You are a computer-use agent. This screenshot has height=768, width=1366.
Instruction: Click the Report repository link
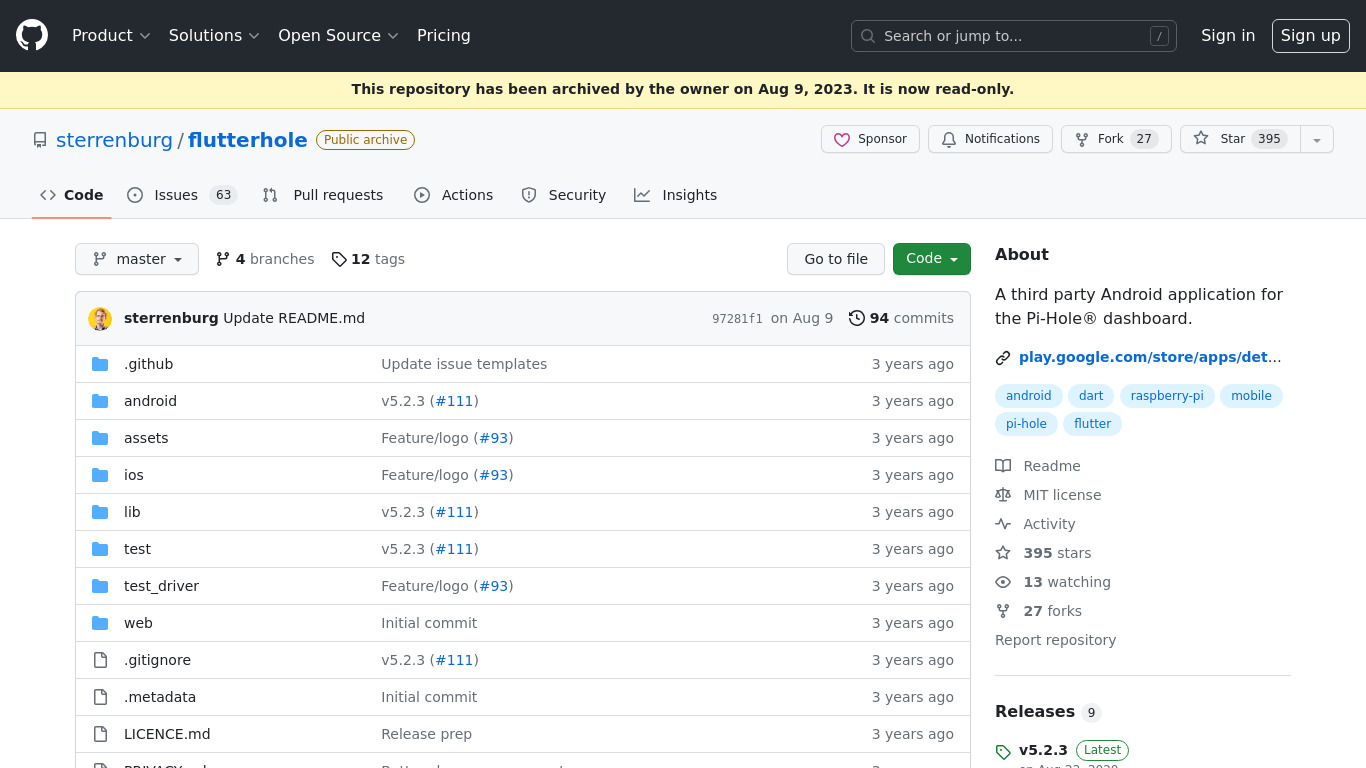pos(1055,640)
